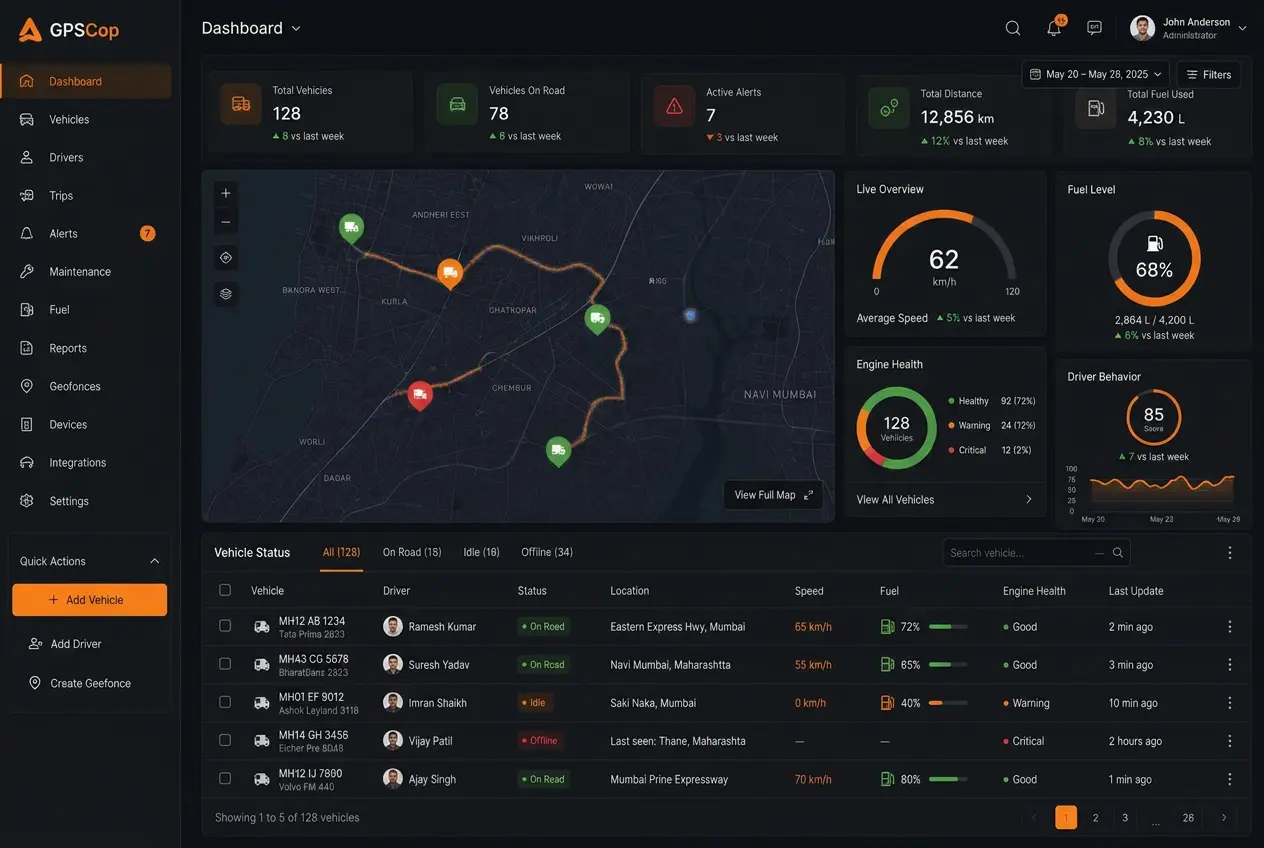Open Drivers in sidebar
Screen dimensions: 1264x848
86,158
